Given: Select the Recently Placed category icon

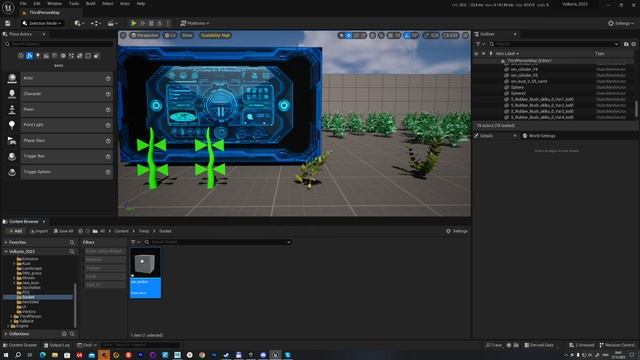Looking at the screenshot, I should click(x=21, y=56).
